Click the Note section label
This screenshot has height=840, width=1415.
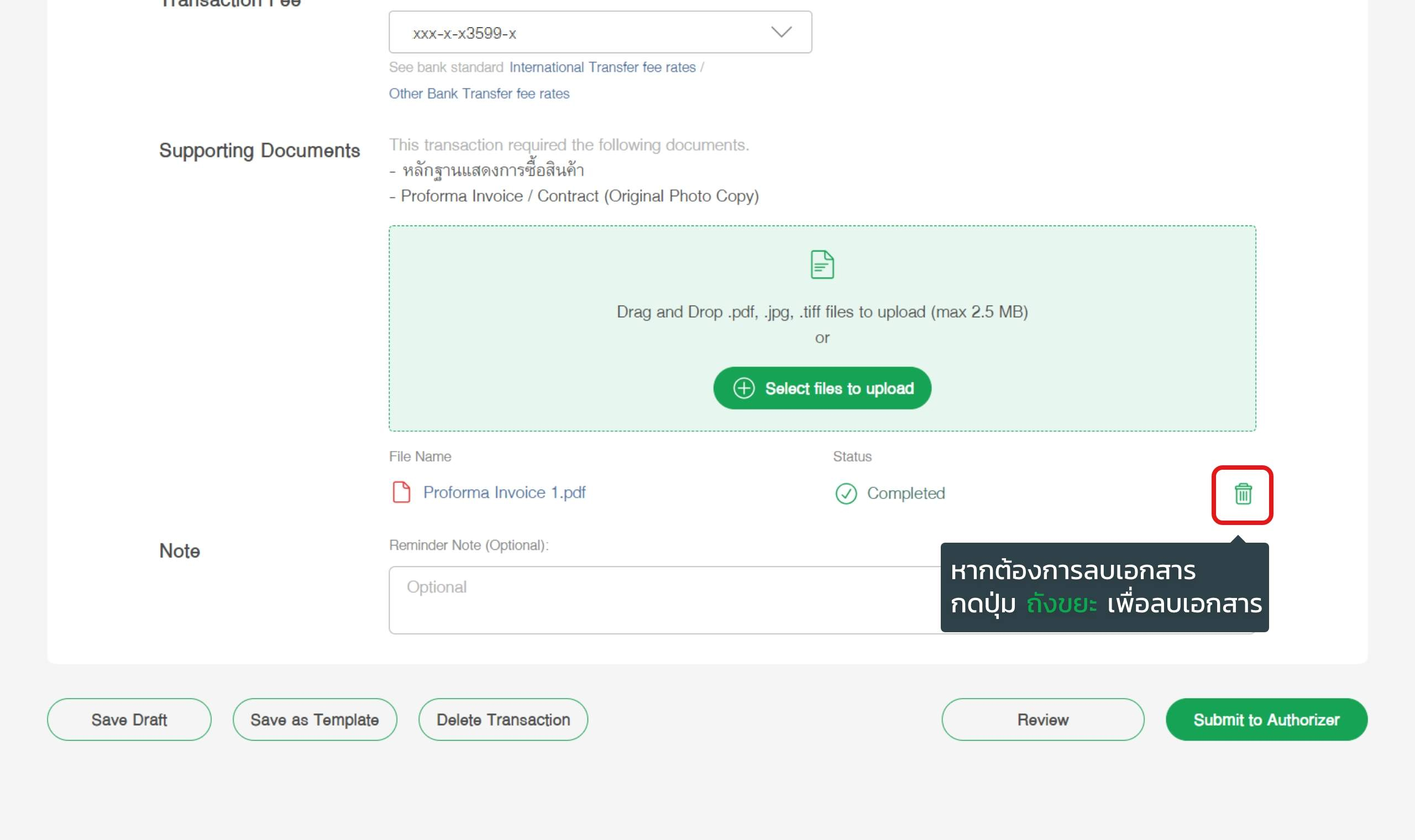click(180, 551)
